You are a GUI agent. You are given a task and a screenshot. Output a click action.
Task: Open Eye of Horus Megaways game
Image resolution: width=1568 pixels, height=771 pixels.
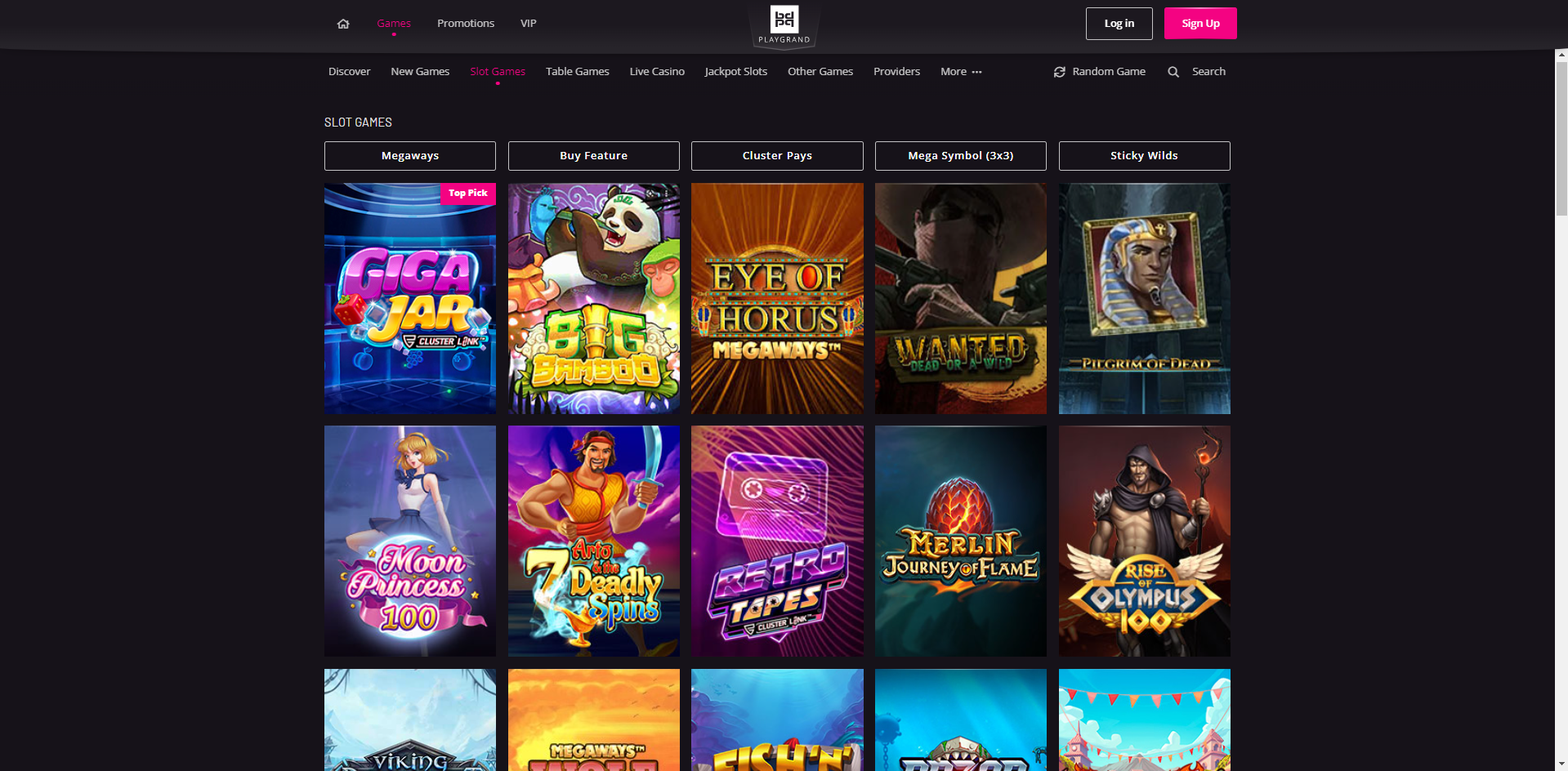[x=777, y=299]
